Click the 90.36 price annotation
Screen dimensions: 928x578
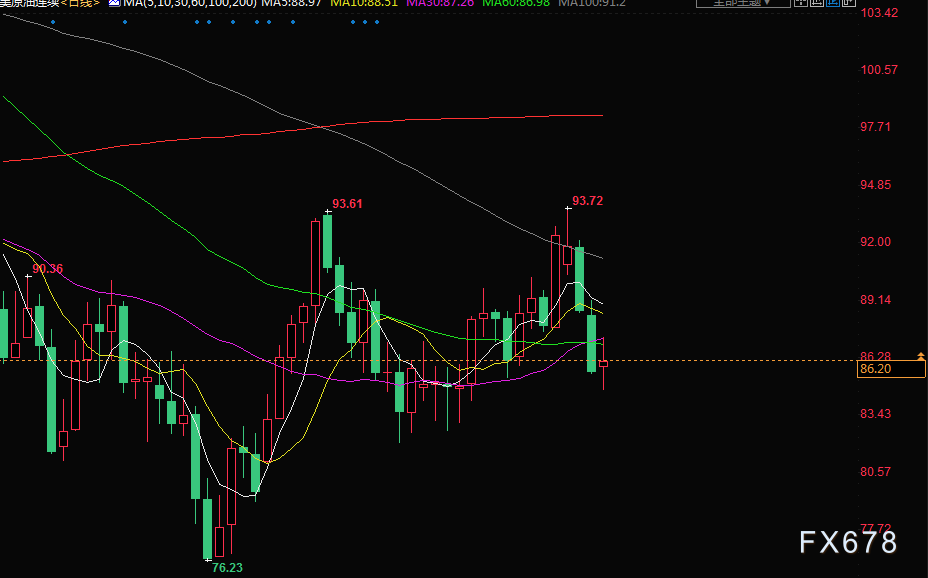pos(47,269)
